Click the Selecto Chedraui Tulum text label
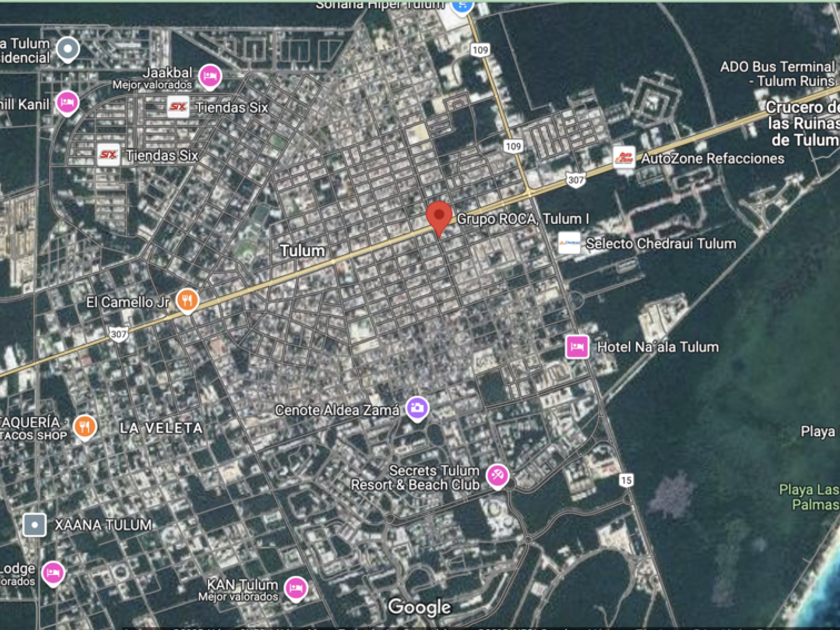 pos(661,244)
